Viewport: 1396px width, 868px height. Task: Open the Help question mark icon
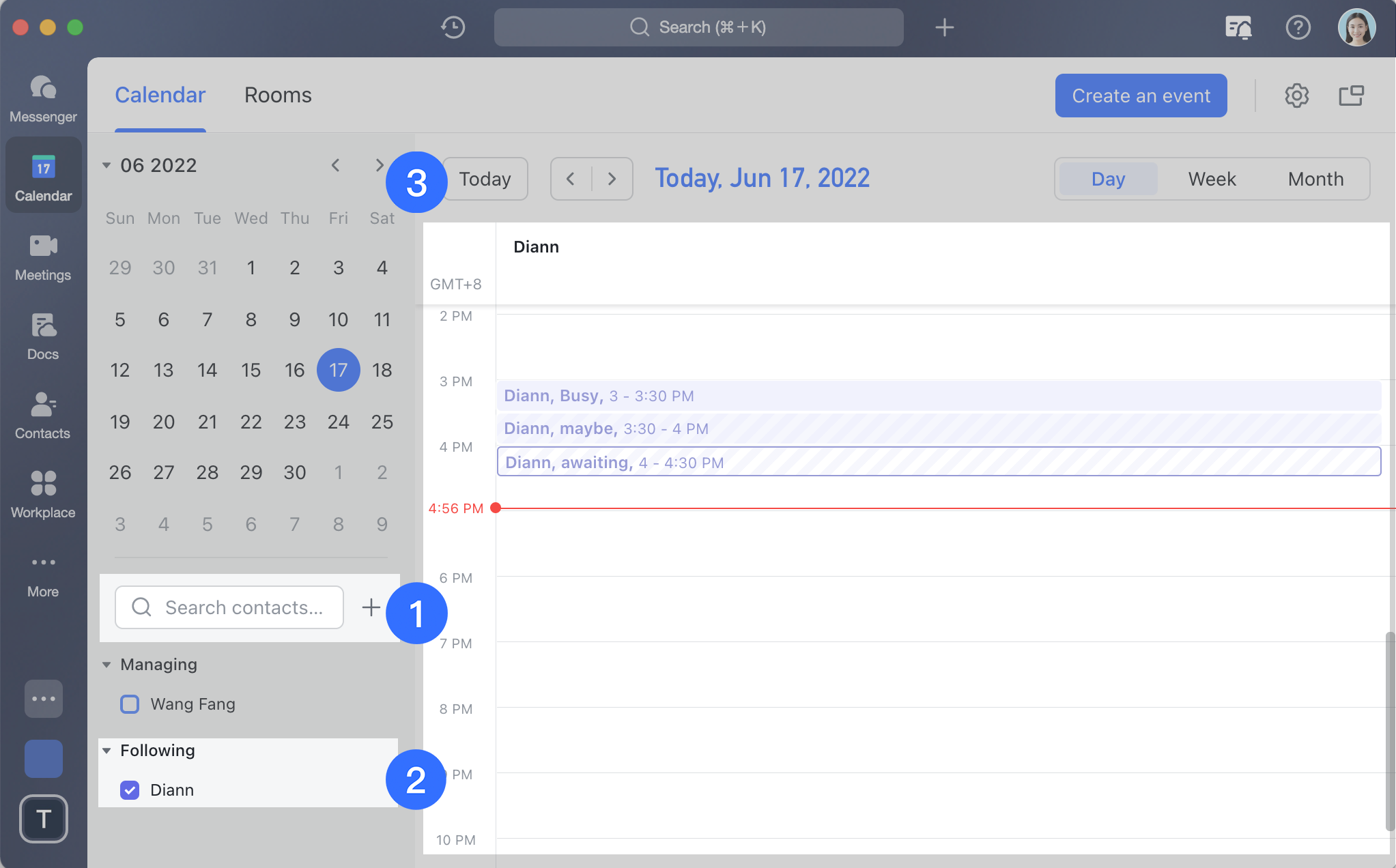point(1298,27)
